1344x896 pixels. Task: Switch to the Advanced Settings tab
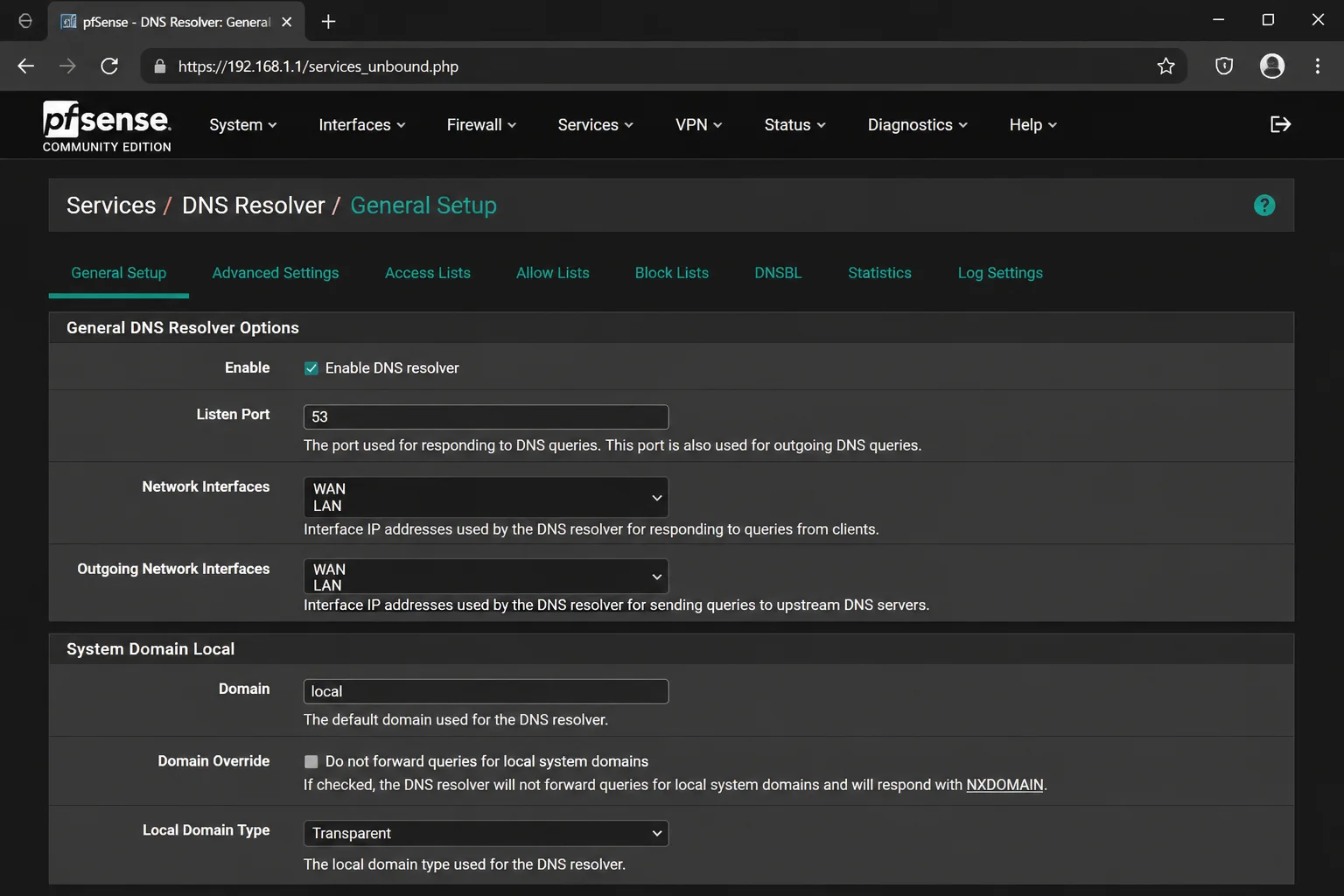click(276, 273)
